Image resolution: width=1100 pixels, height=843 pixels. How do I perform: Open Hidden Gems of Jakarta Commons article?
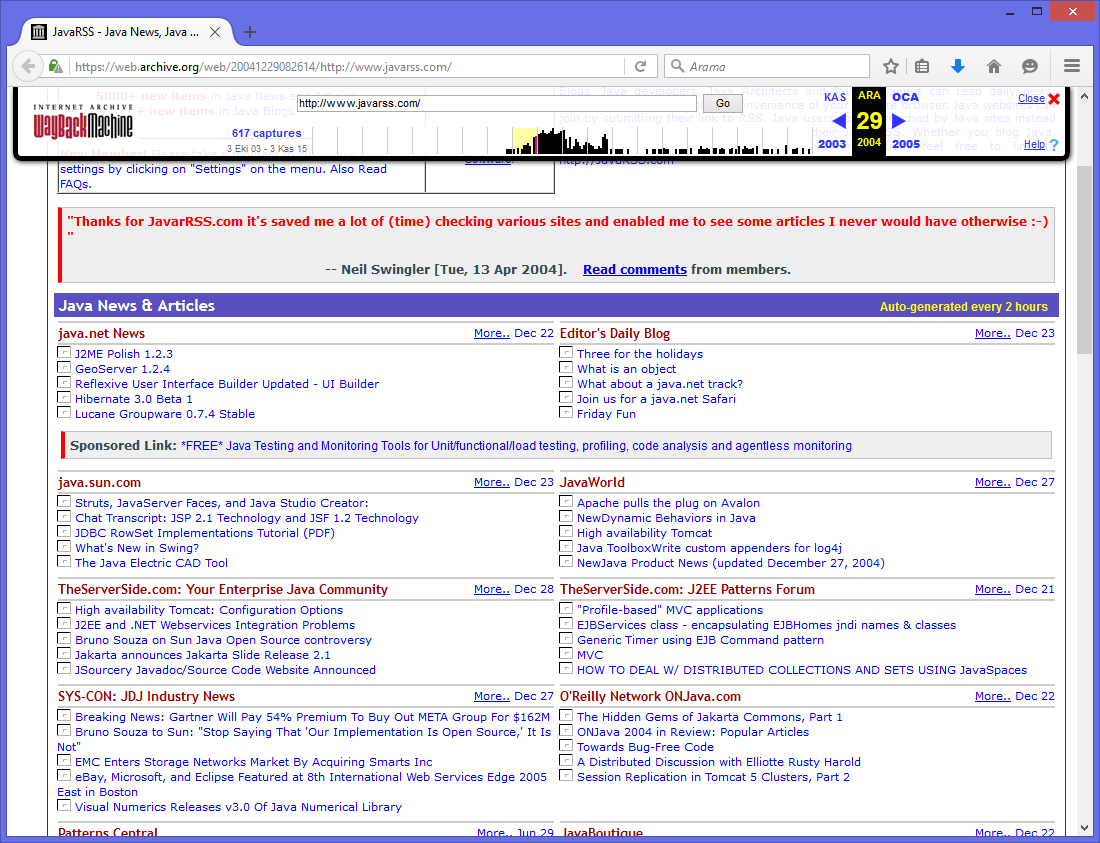710,717
